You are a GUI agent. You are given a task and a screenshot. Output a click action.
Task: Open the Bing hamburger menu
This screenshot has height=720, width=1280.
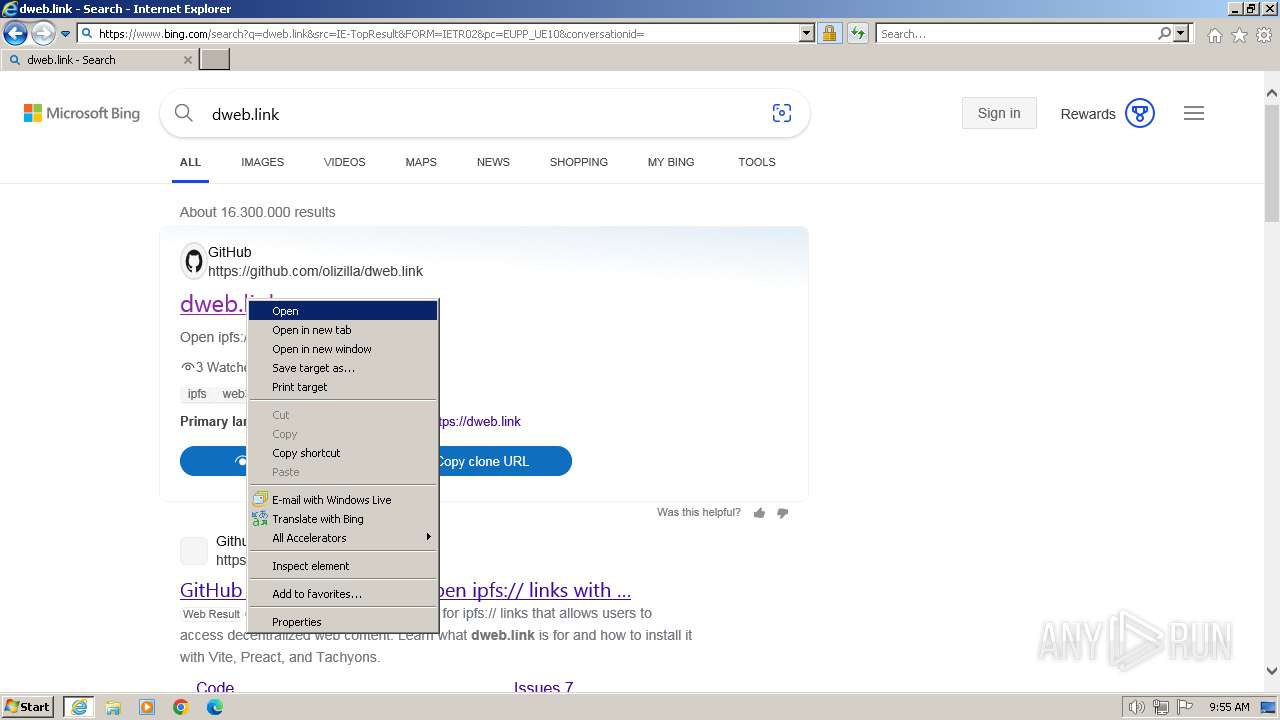click(x=1194, y=113)
